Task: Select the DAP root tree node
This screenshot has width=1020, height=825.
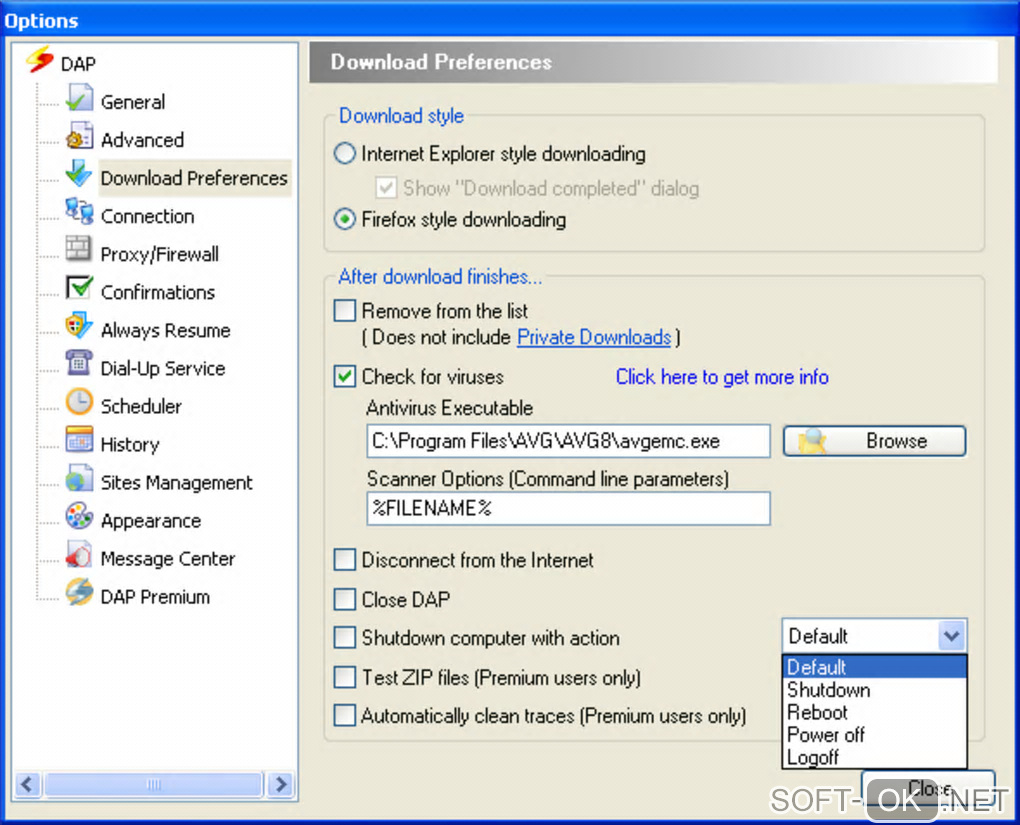Action: (x=78, y=64)
